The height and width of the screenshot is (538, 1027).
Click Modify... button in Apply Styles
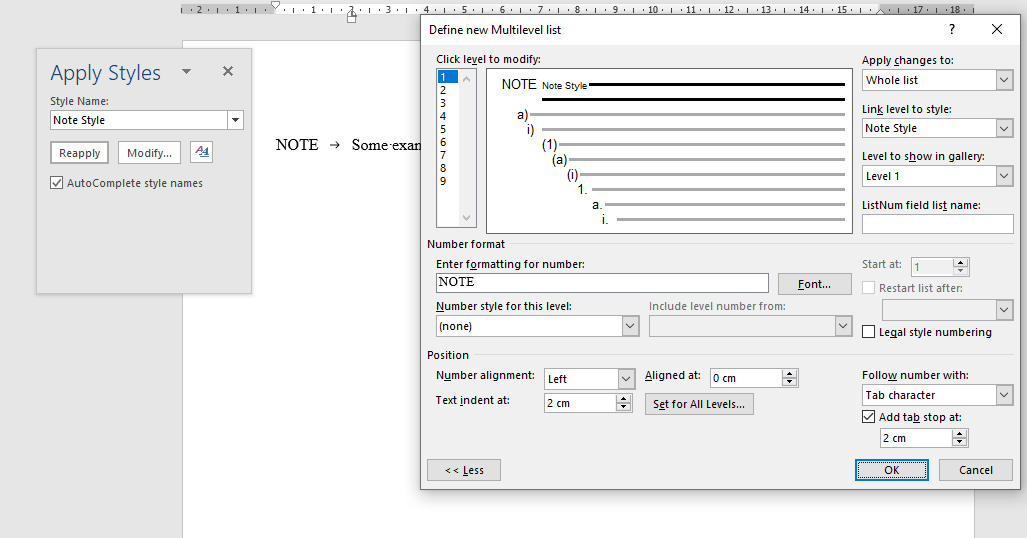pos(149,153)
